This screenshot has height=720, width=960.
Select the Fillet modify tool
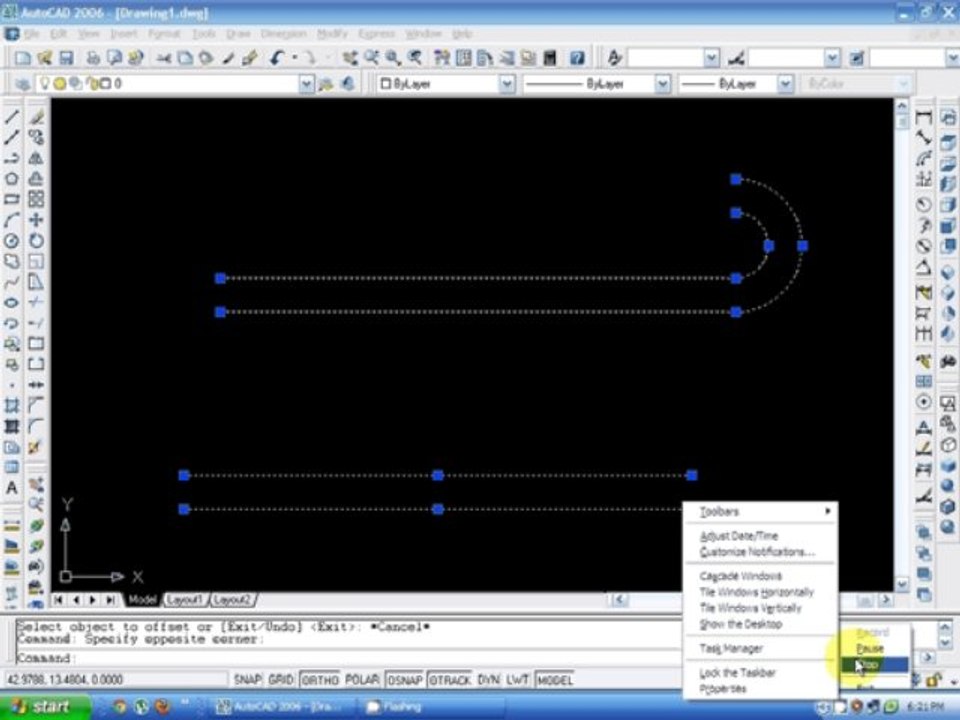click(x=36, y=426)
